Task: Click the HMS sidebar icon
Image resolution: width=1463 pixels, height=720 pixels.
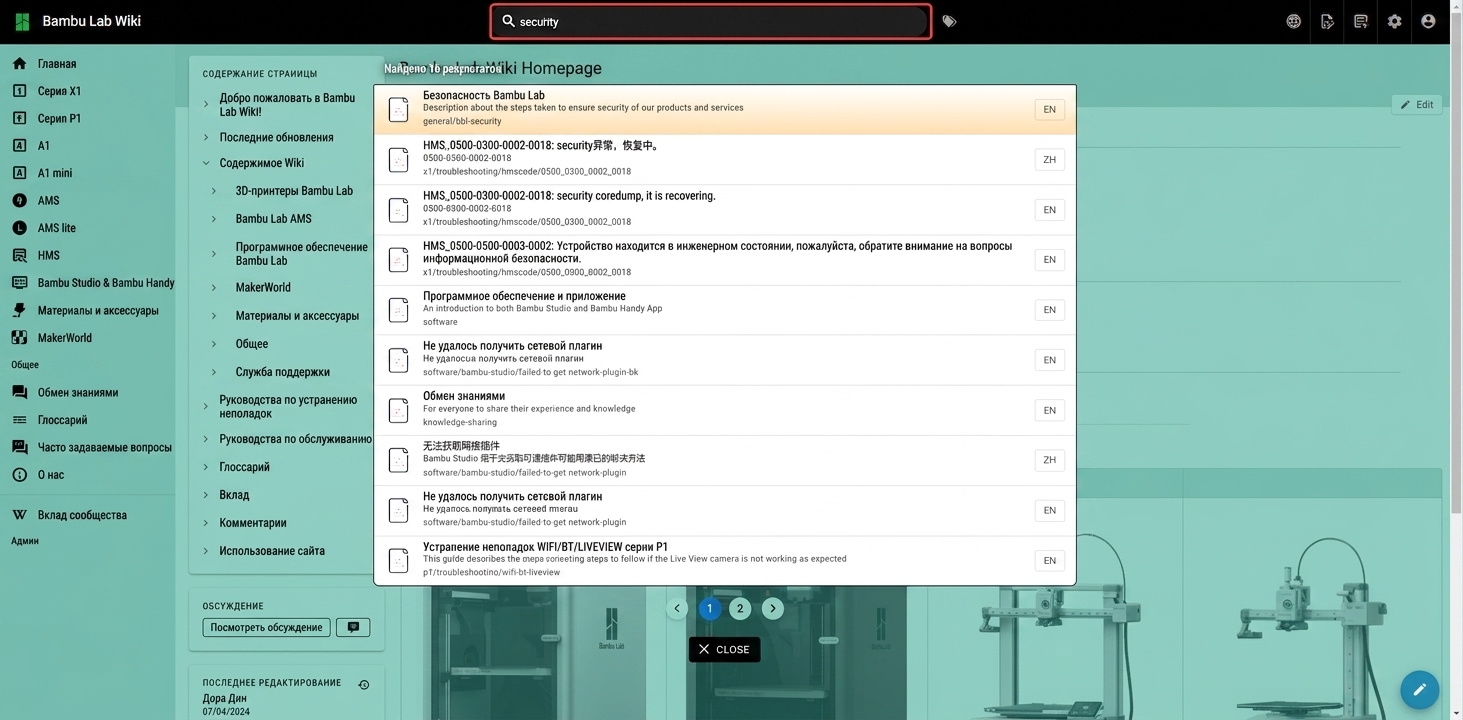Action: (19, 255)
